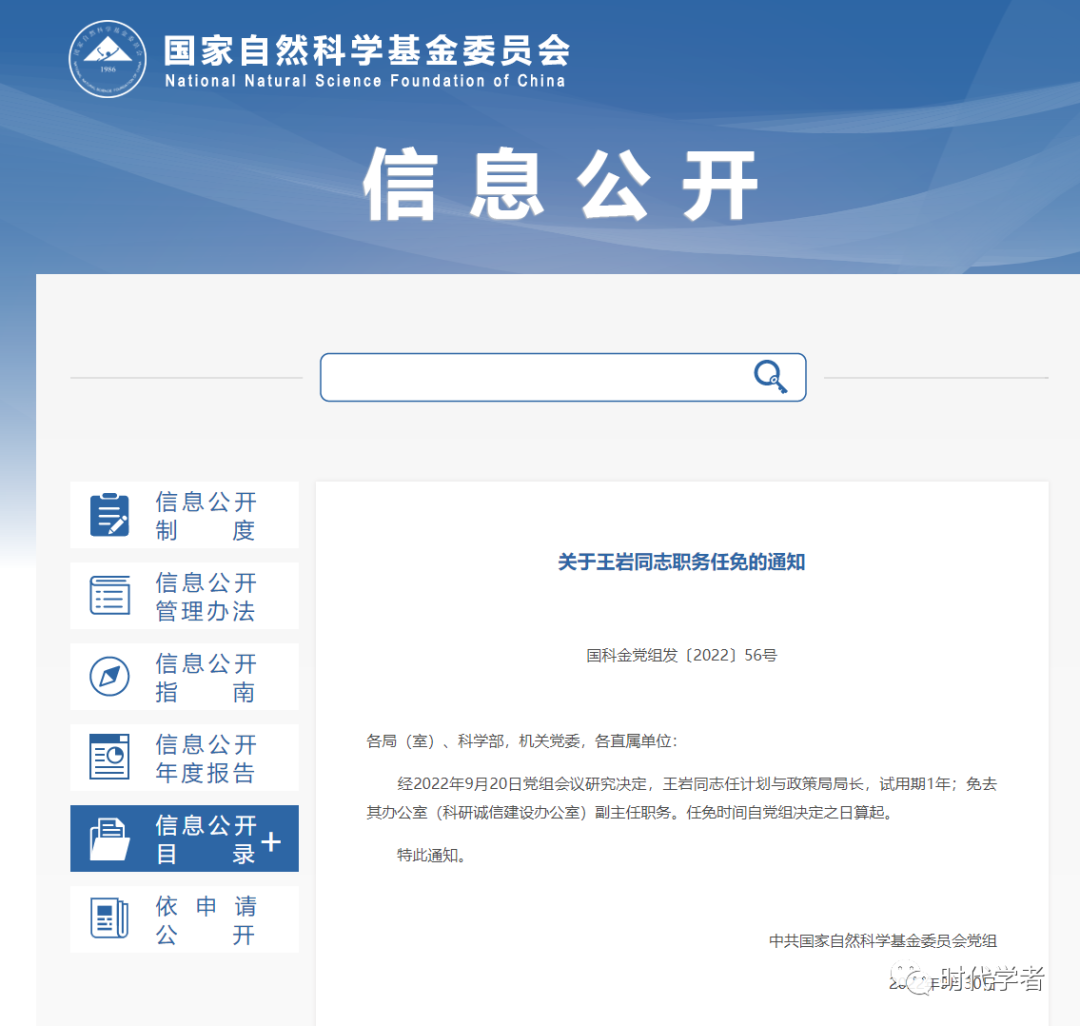The width and height of the screenshot is (1080, 1026).
Task: Click the closing line 特此通知。
Action: point(432,855)
